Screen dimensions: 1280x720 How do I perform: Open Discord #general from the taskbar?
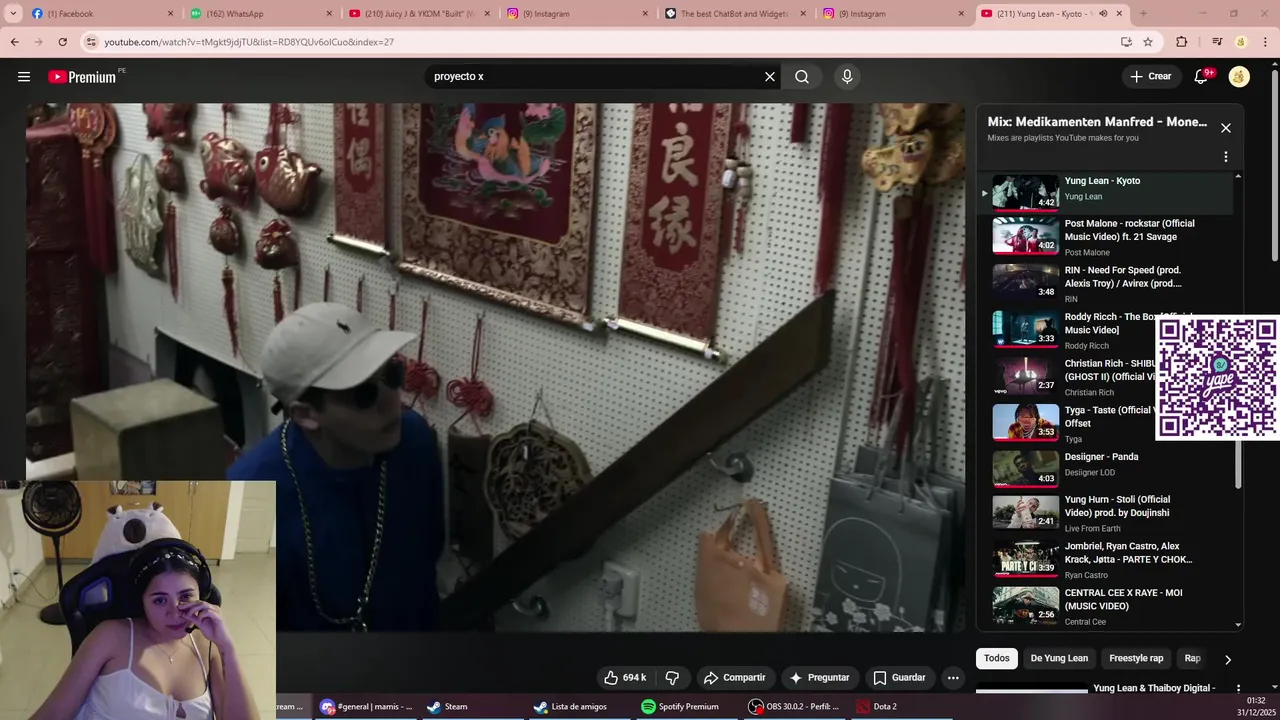point(366,707)
